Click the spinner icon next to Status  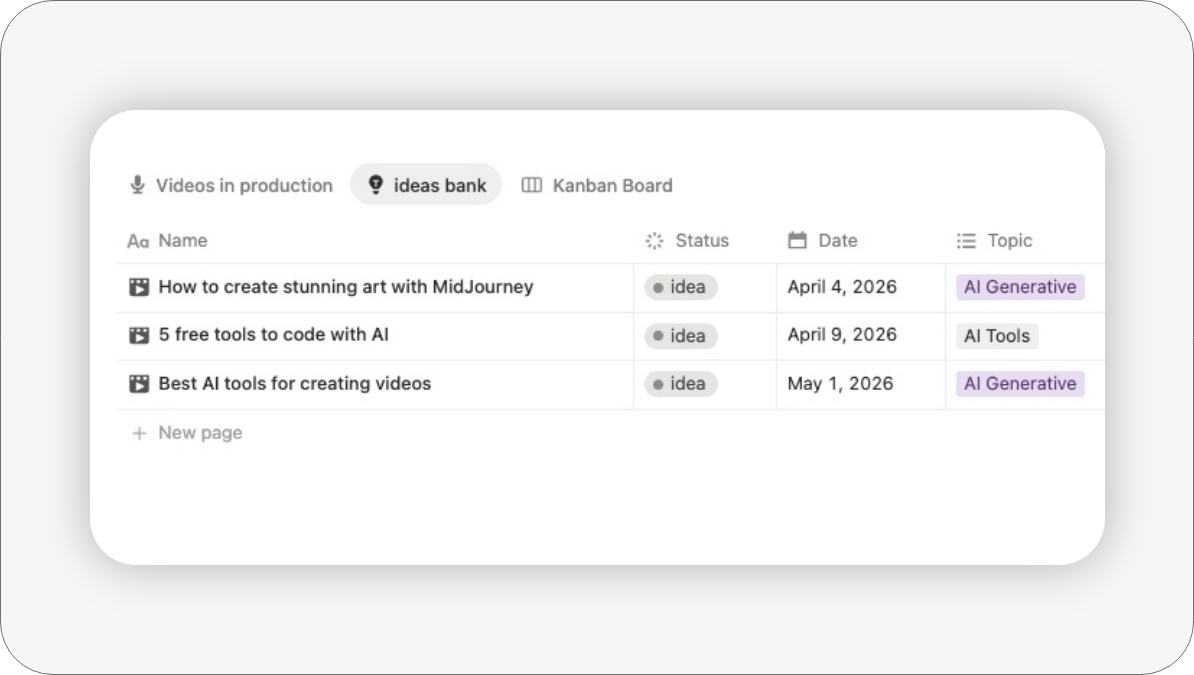[x=654, y=240]
